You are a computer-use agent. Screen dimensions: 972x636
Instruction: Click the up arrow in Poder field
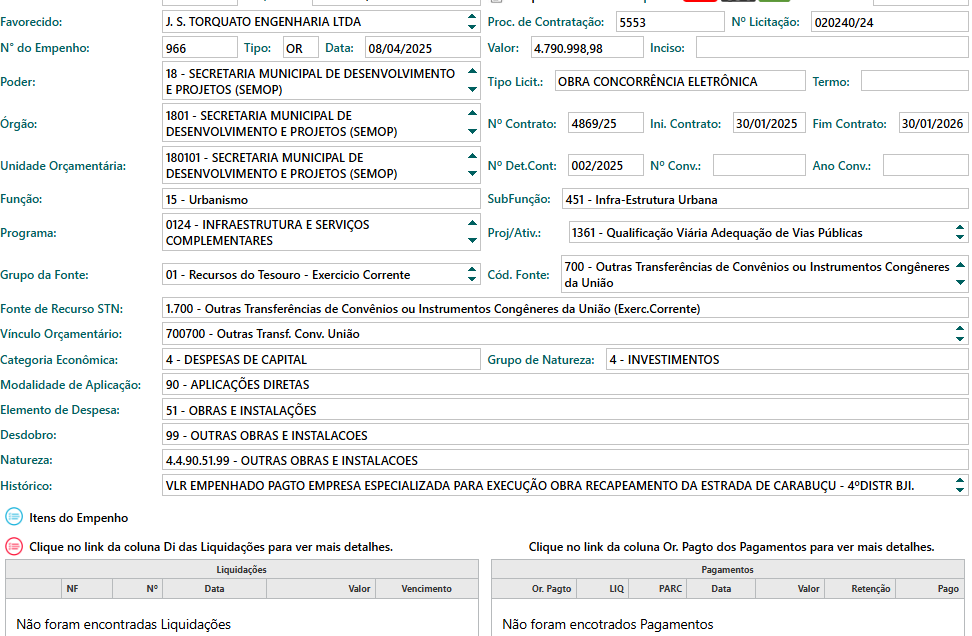pos(472,71)
